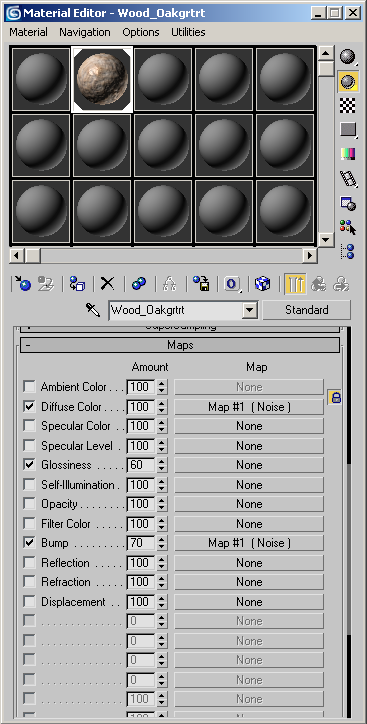Click Go Forward to Sibling icon

click(342, 284)
